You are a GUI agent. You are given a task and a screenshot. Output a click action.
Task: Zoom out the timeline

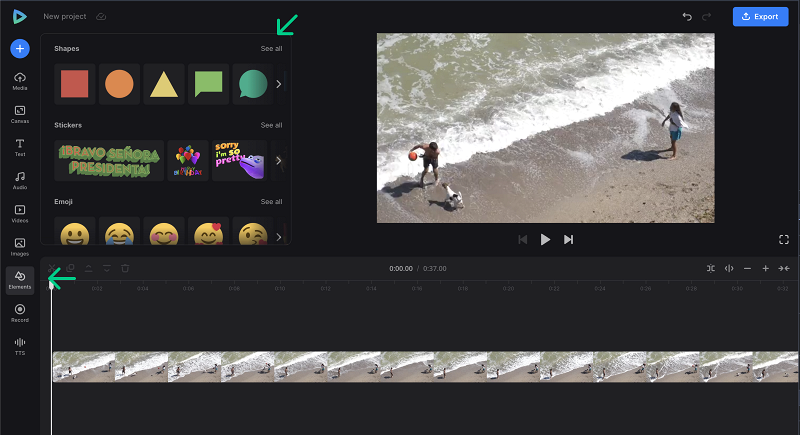click(747, 268)
